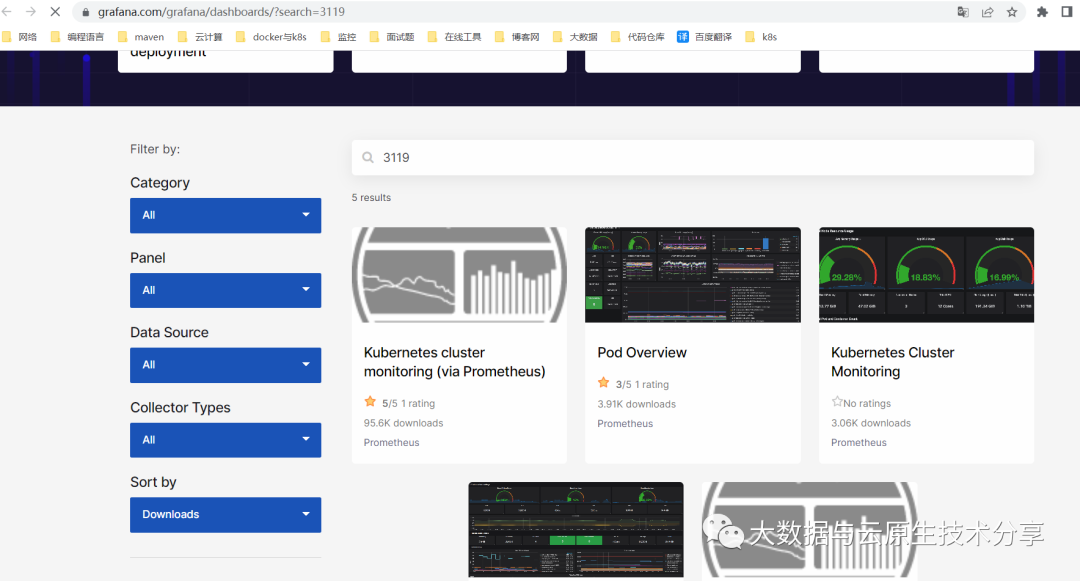The height and width of the screenshot is (581, 1080).
Task: Expand the Collector Types filter dropdown
Action: [x=225, y=440]
